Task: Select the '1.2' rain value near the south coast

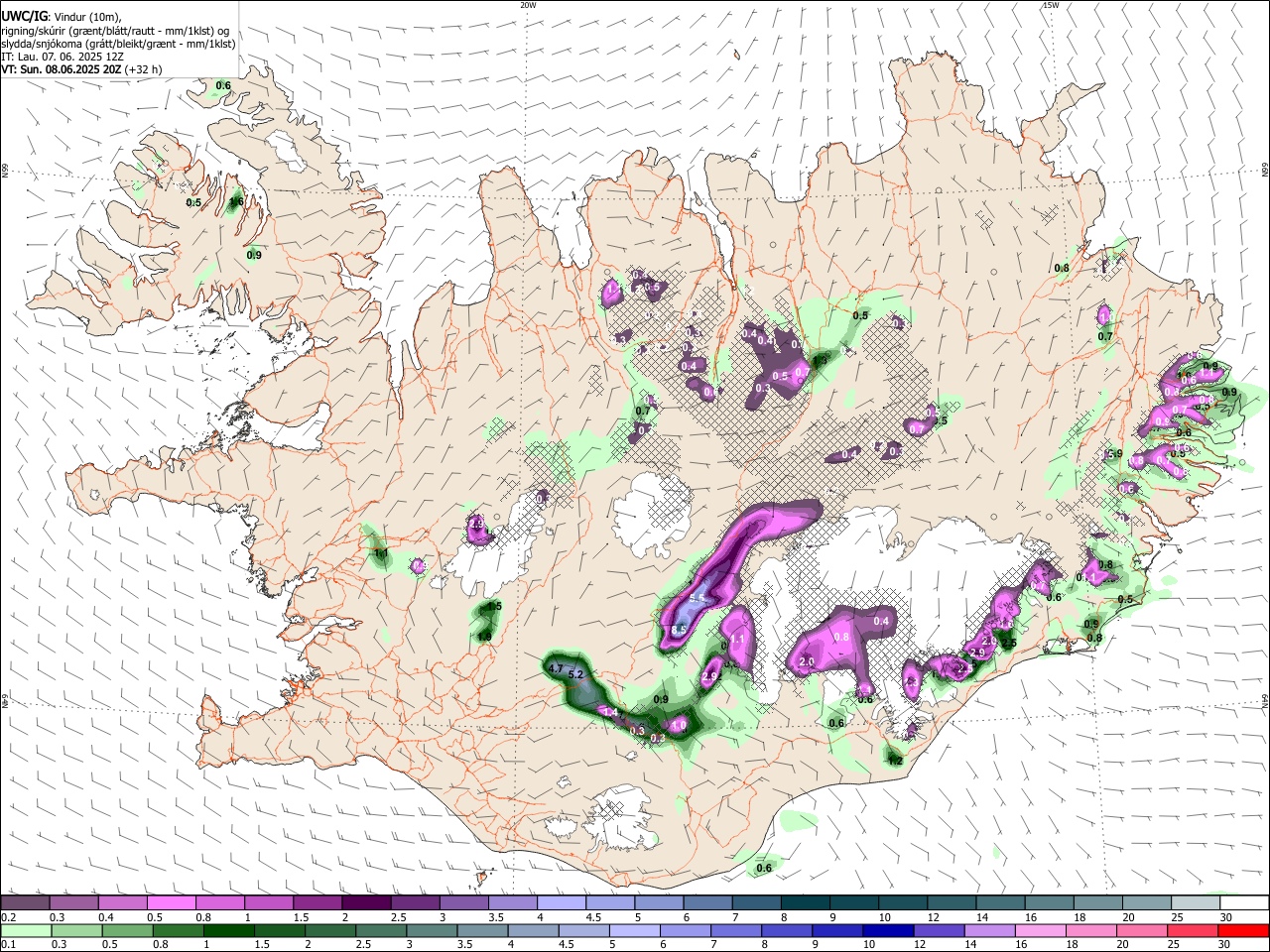Action: click(895, 761)
